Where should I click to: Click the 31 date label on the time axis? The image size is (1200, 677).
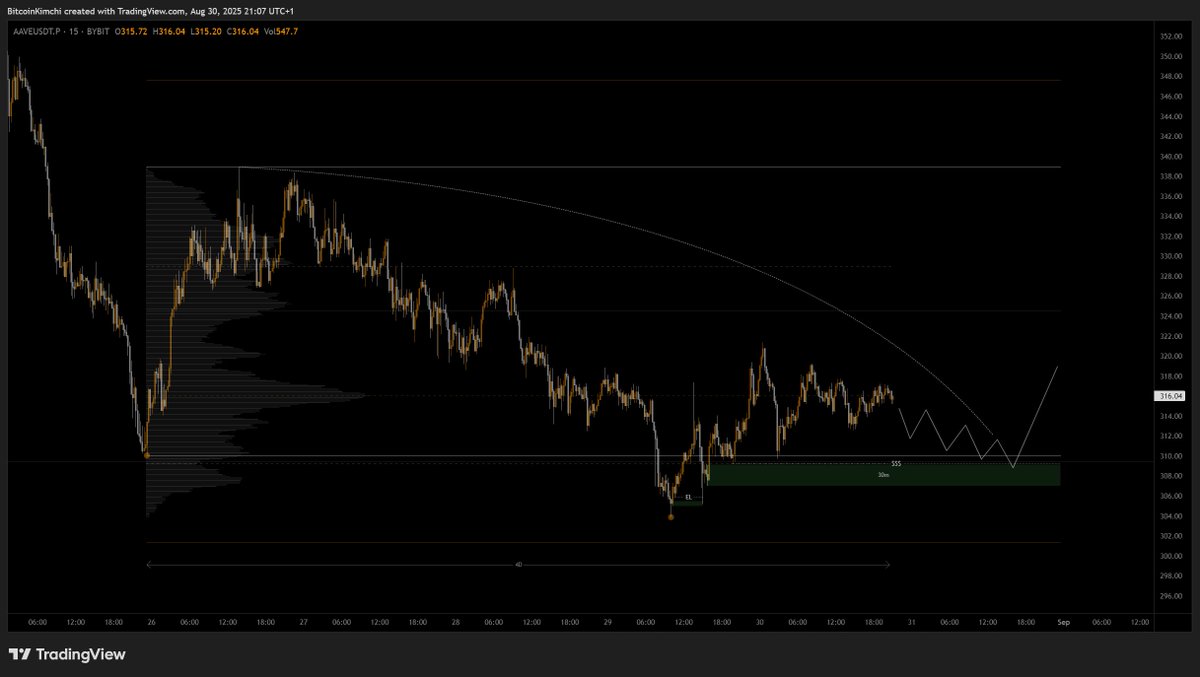[x=912, y=622]
